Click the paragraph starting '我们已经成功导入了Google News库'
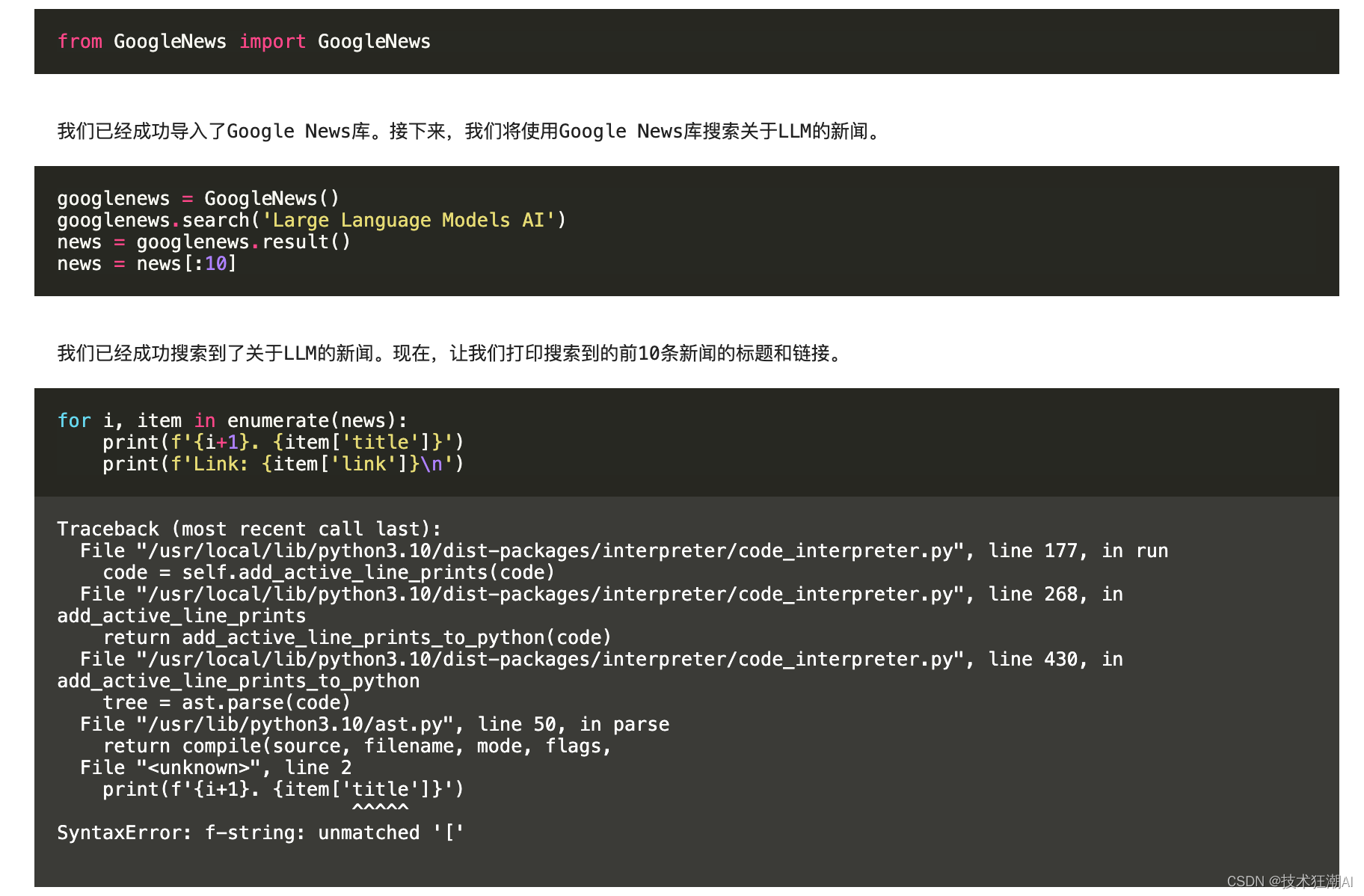 pyautogui.click(x=471, y=132)
